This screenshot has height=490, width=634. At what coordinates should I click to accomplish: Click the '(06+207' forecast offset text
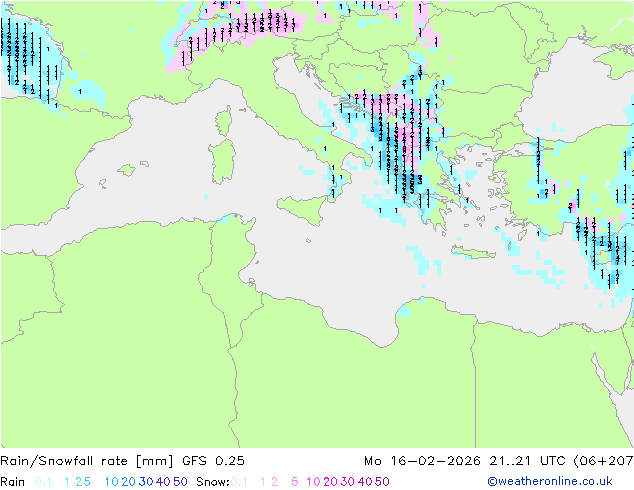(x=603, y=461)
